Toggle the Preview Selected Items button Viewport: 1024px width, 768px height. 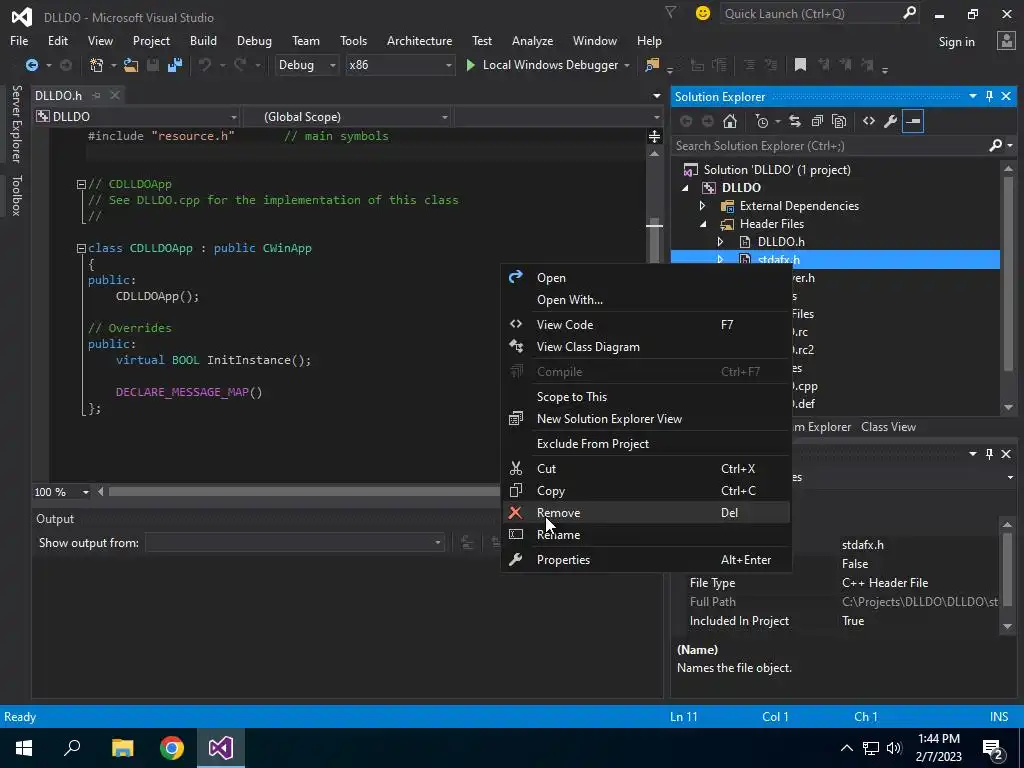(x=913, y=121)
